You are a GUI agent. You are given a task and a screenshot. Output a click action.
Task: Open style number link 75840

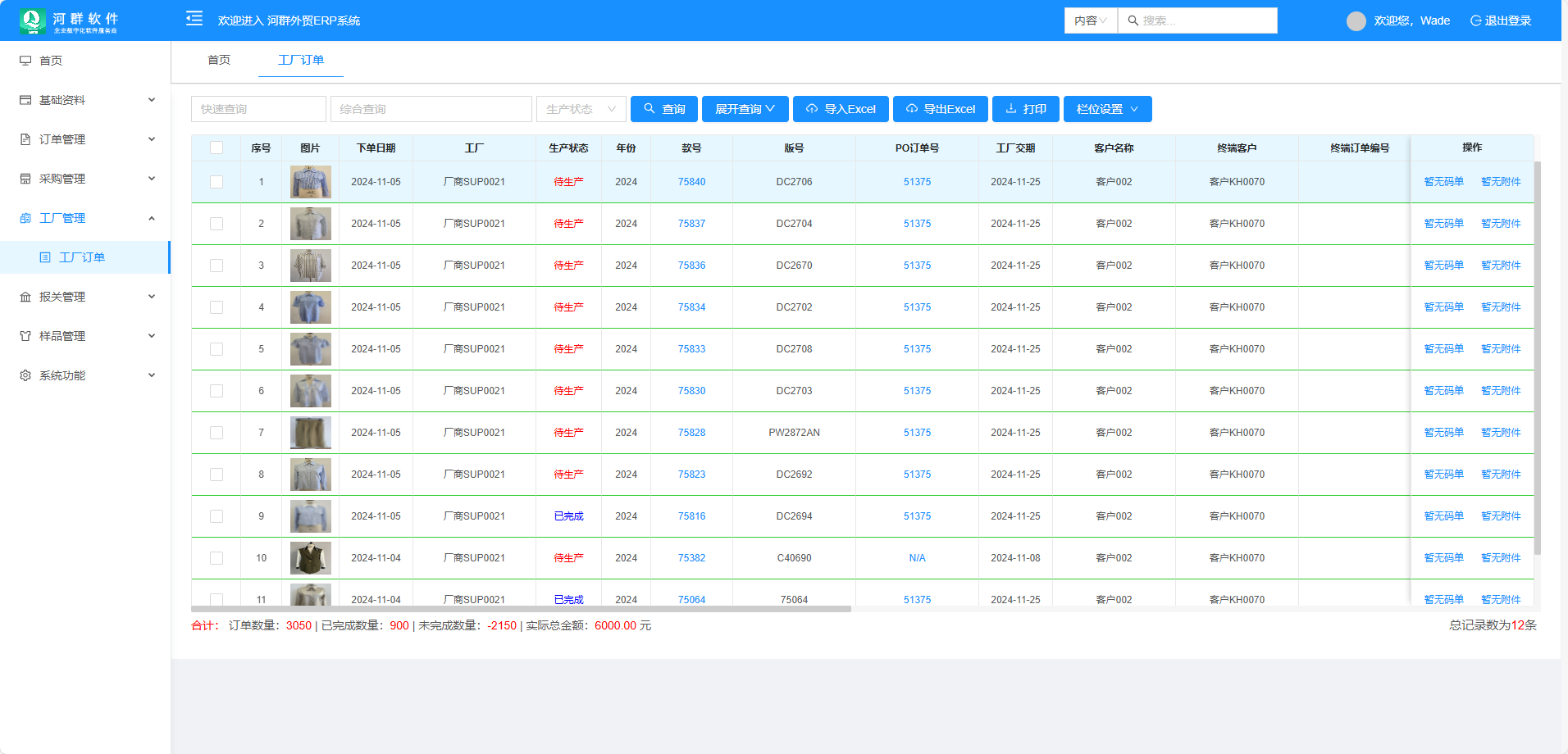[x=691, y=182]
